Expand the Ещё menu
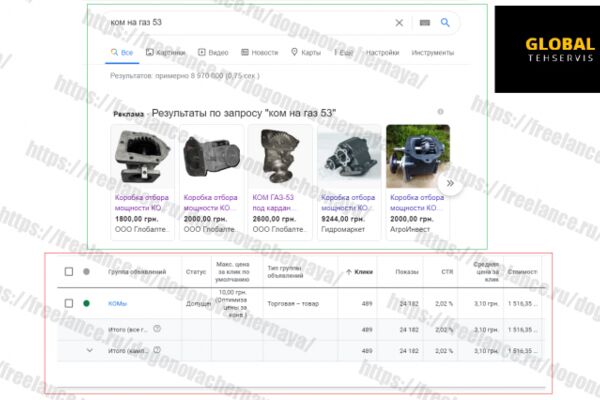 pos(343,52)
